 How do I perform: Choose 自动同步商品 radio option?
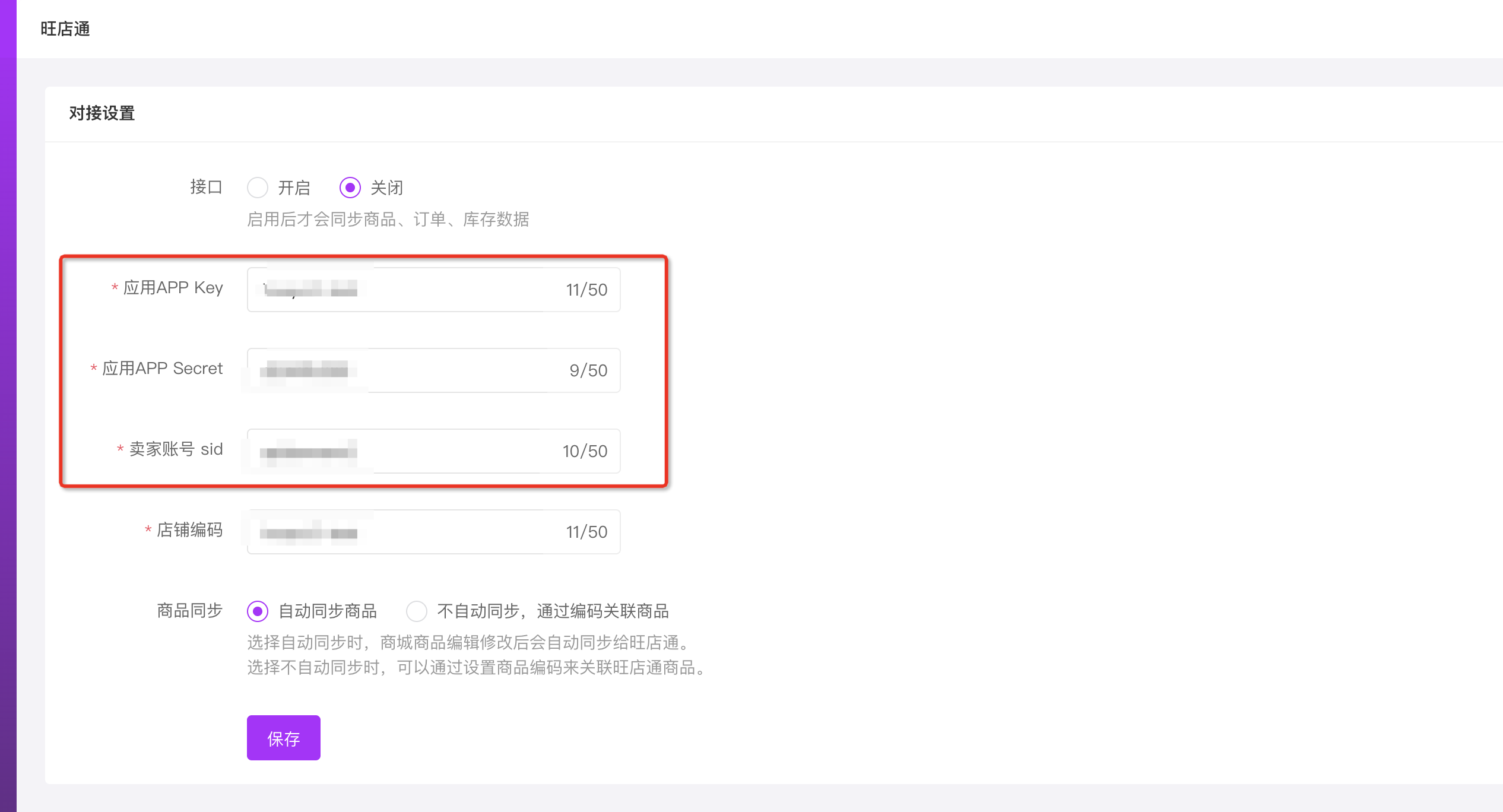pos(258,611)
